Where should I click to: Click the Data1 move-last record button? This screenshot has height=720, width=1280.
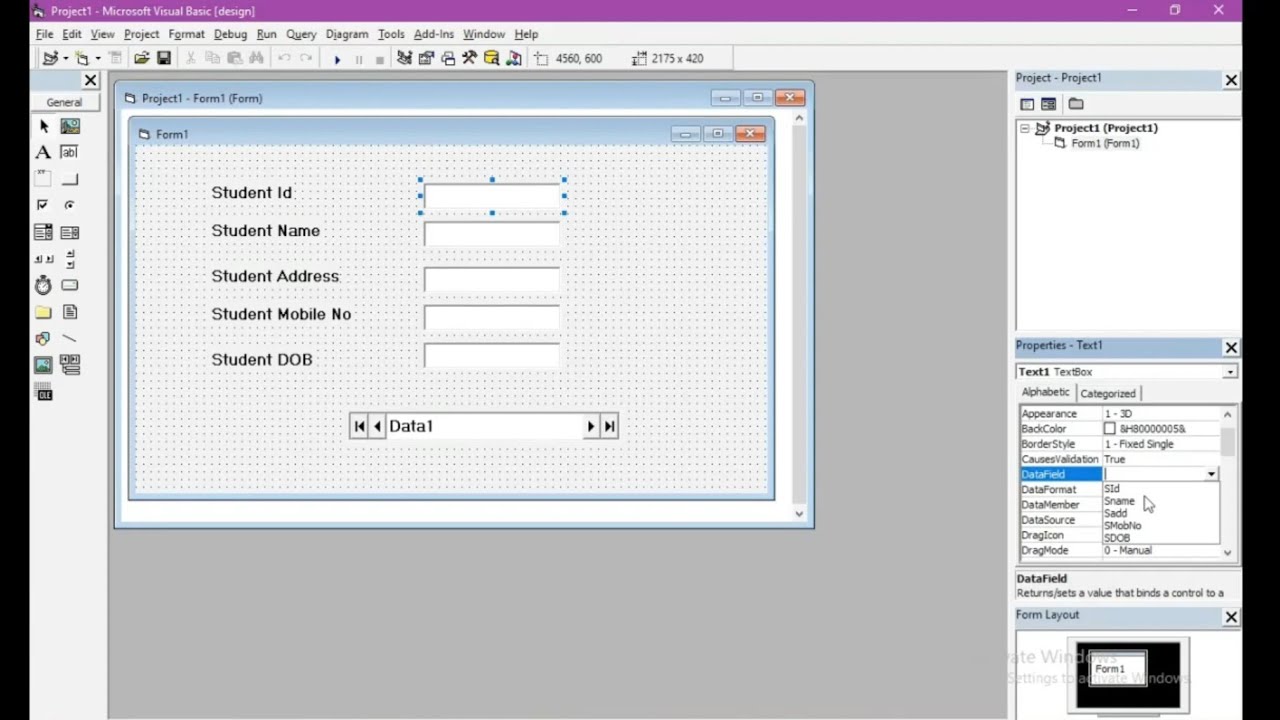click(609, 426)
